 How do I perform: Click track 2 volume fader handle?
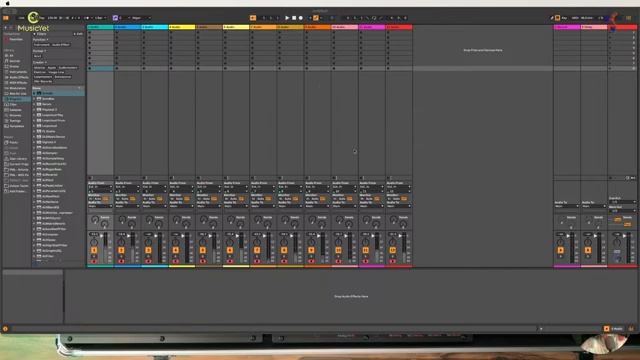point(129,236)
